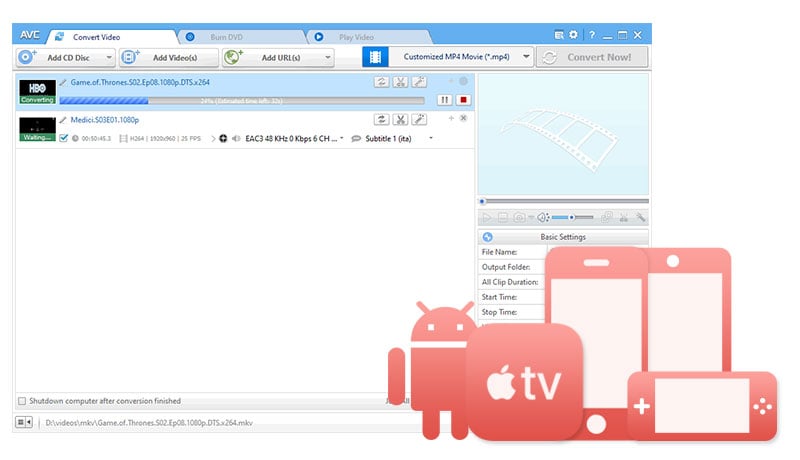This screenshot has width=800, height=460.
Task: Click the Convert Now! button
Action: pos(592,57)
